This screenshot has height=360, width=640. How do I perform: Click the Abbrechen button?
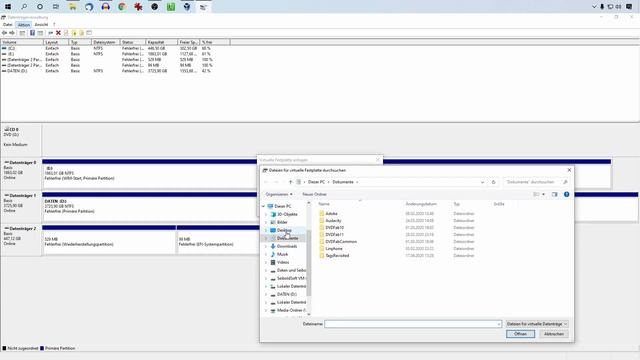point(553,334)
